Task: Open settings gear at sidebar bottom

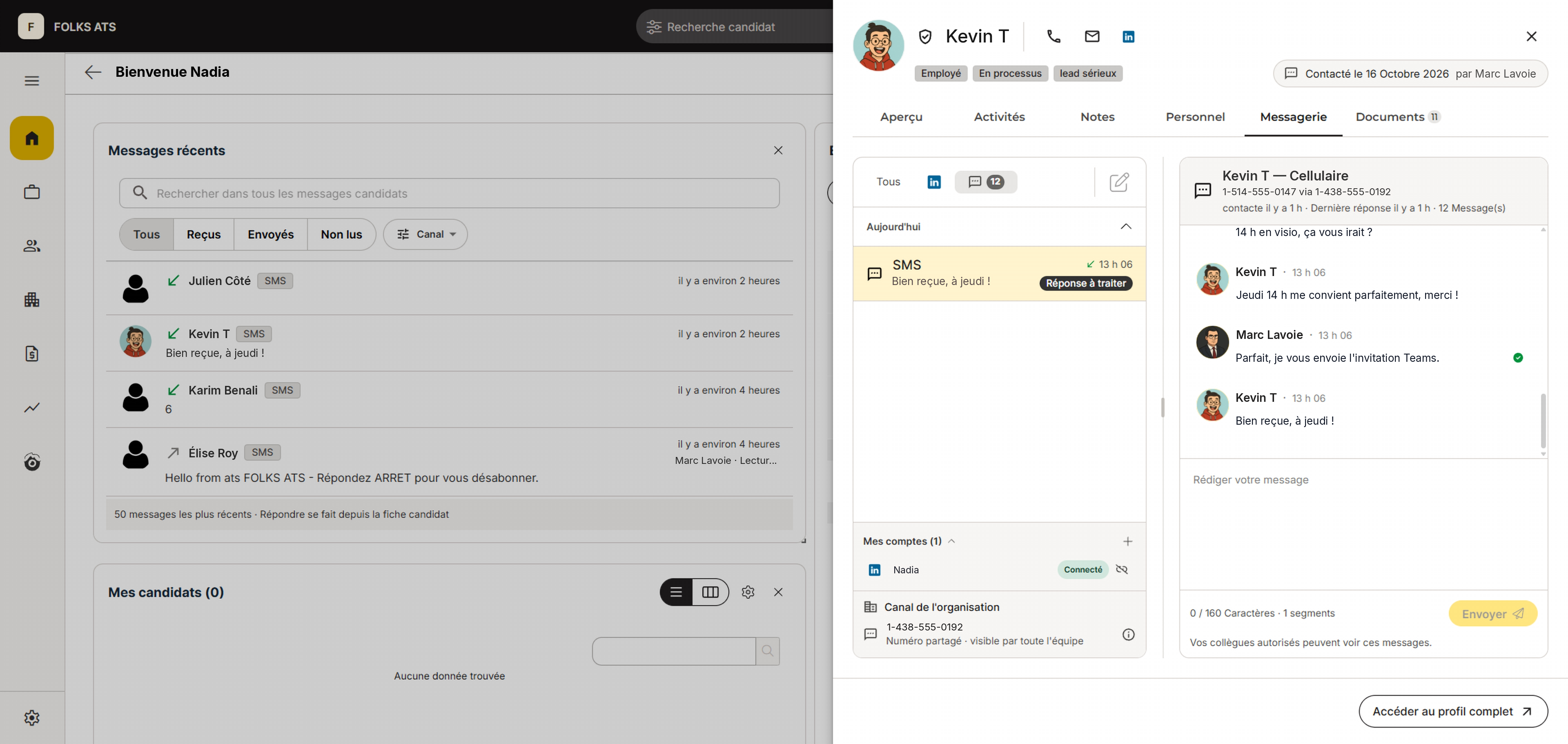Action: point(32,718)
